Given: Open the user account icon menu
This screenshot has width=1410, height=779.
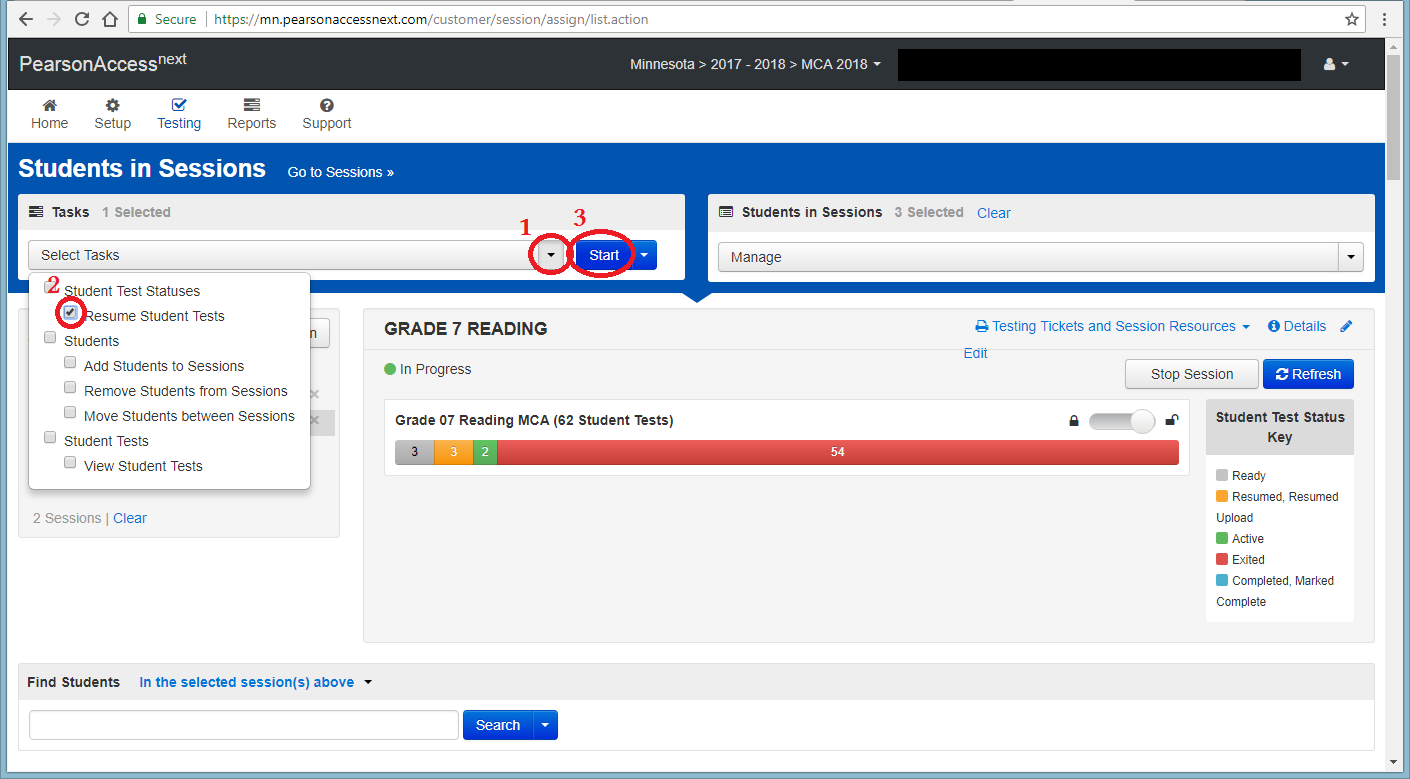Looking at the screenshot, I should pyautogui.click(x=1335, y=64).
